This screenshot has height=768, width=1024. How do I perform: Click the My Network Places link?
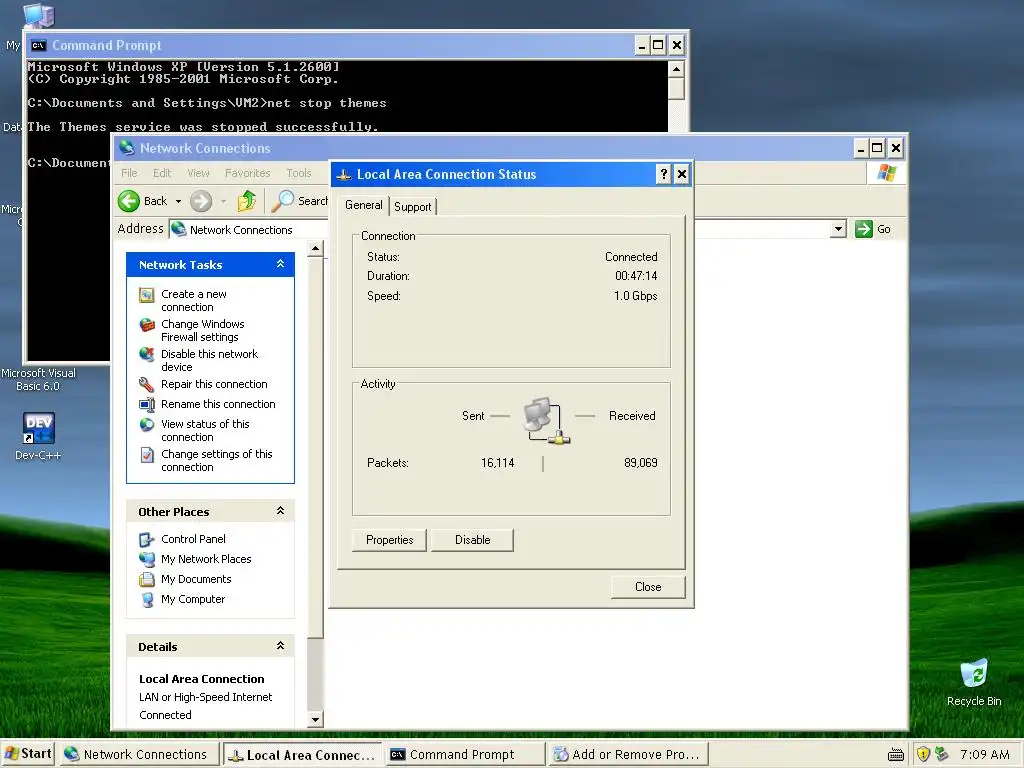click(x=206, y=560)
